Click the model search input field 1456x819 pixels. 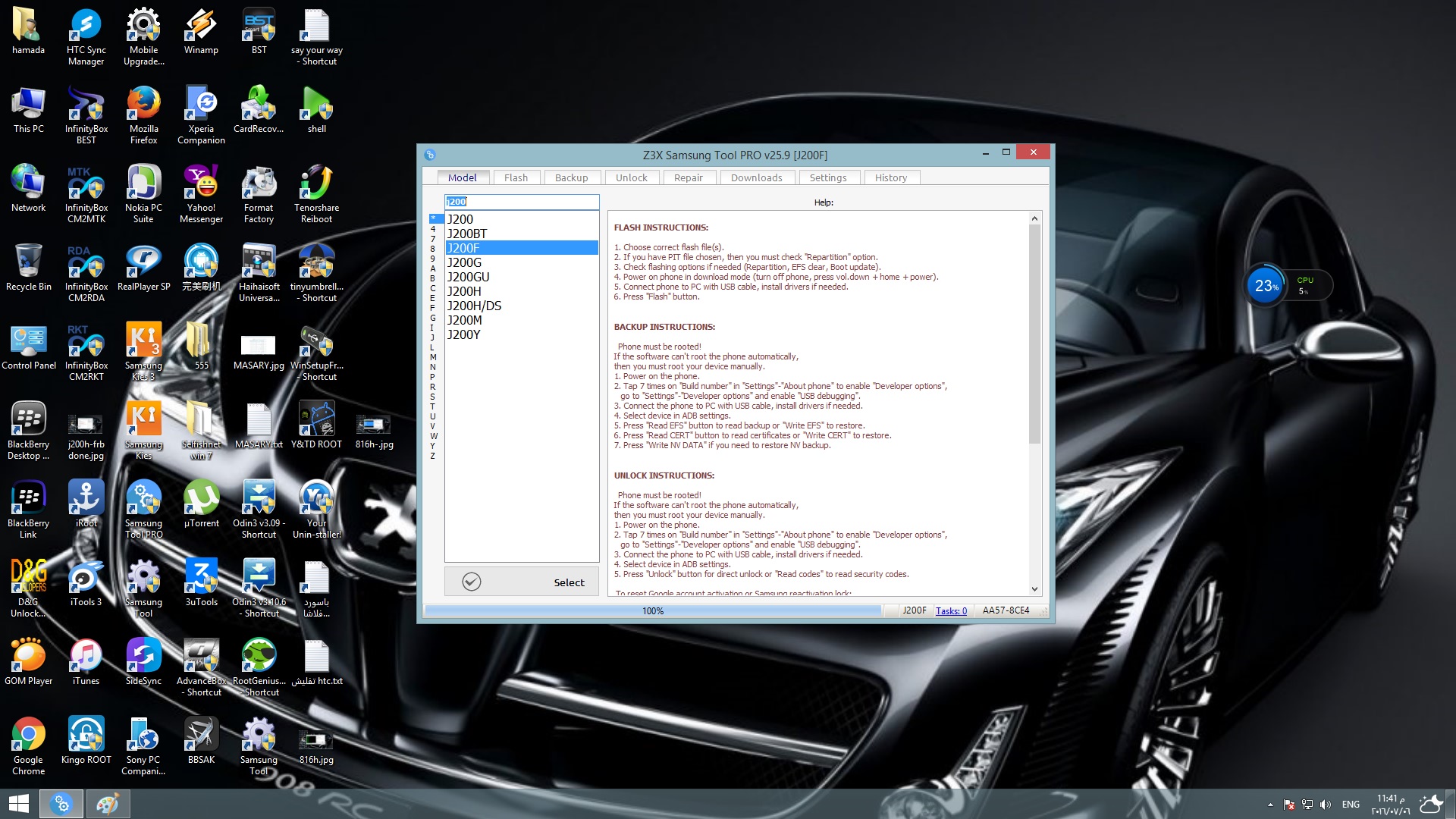[x=522, y=202]
